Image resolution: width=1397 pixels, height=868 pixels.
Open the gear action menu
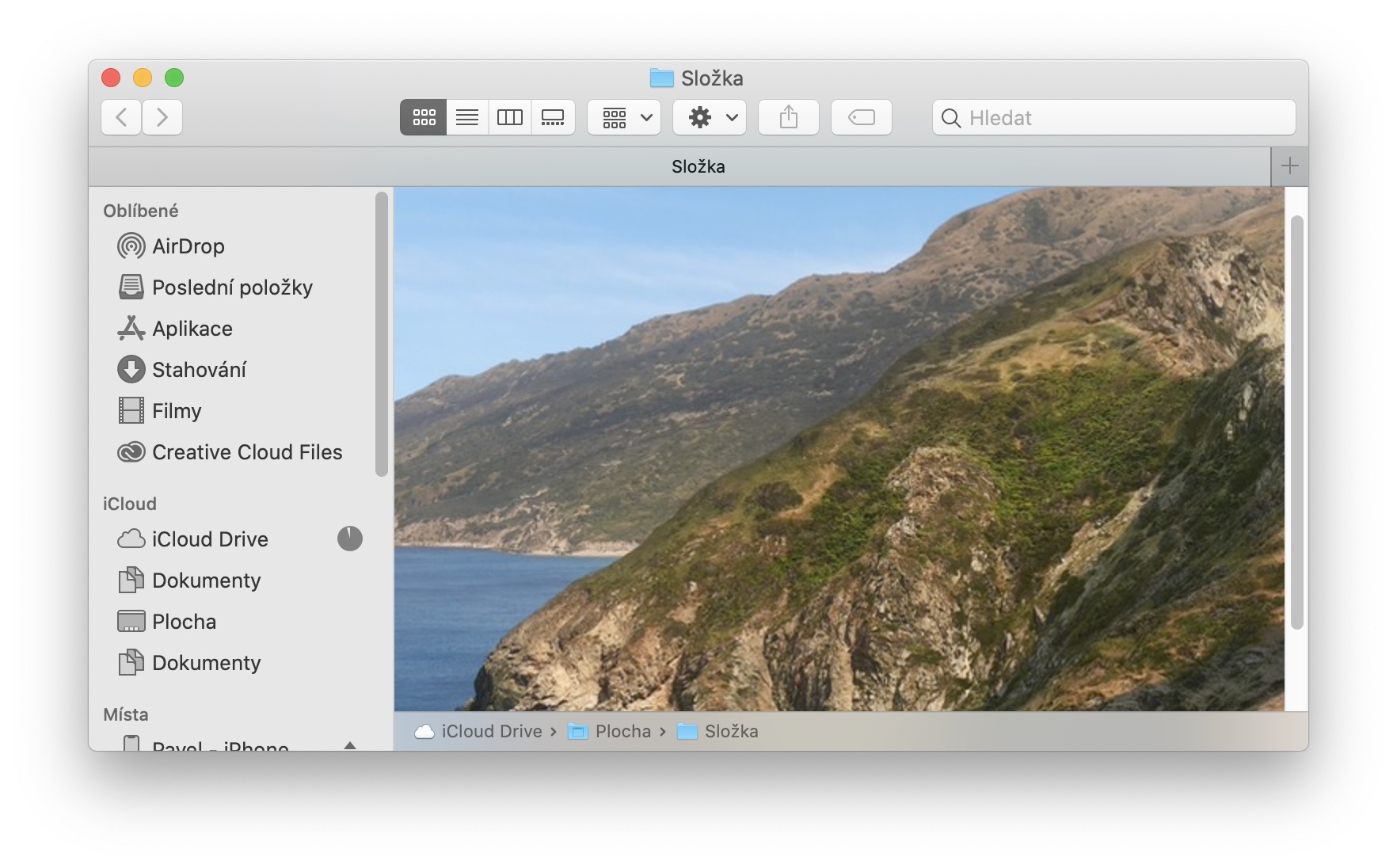coord(710,117)
